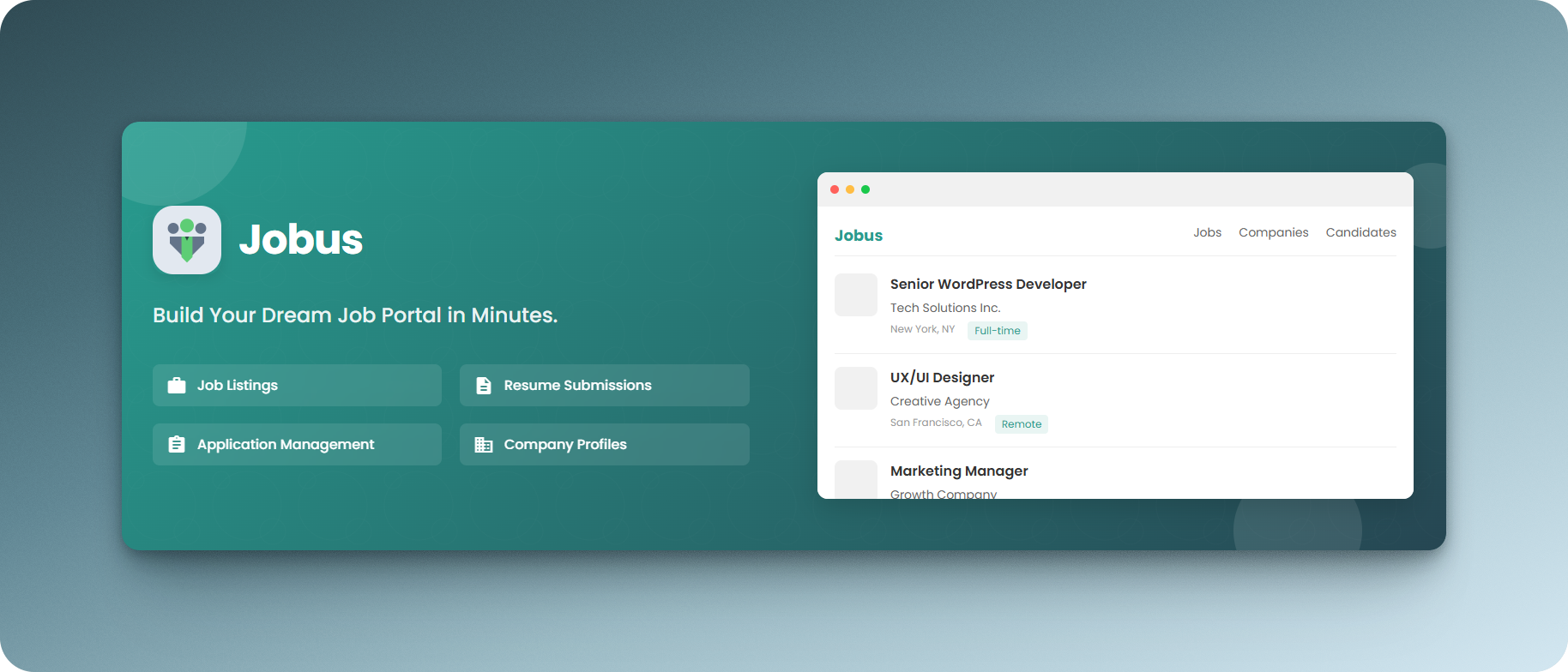Click the Remote job type tag
The height and width of the screenshot is (672, 1568).
(1022, 424)
